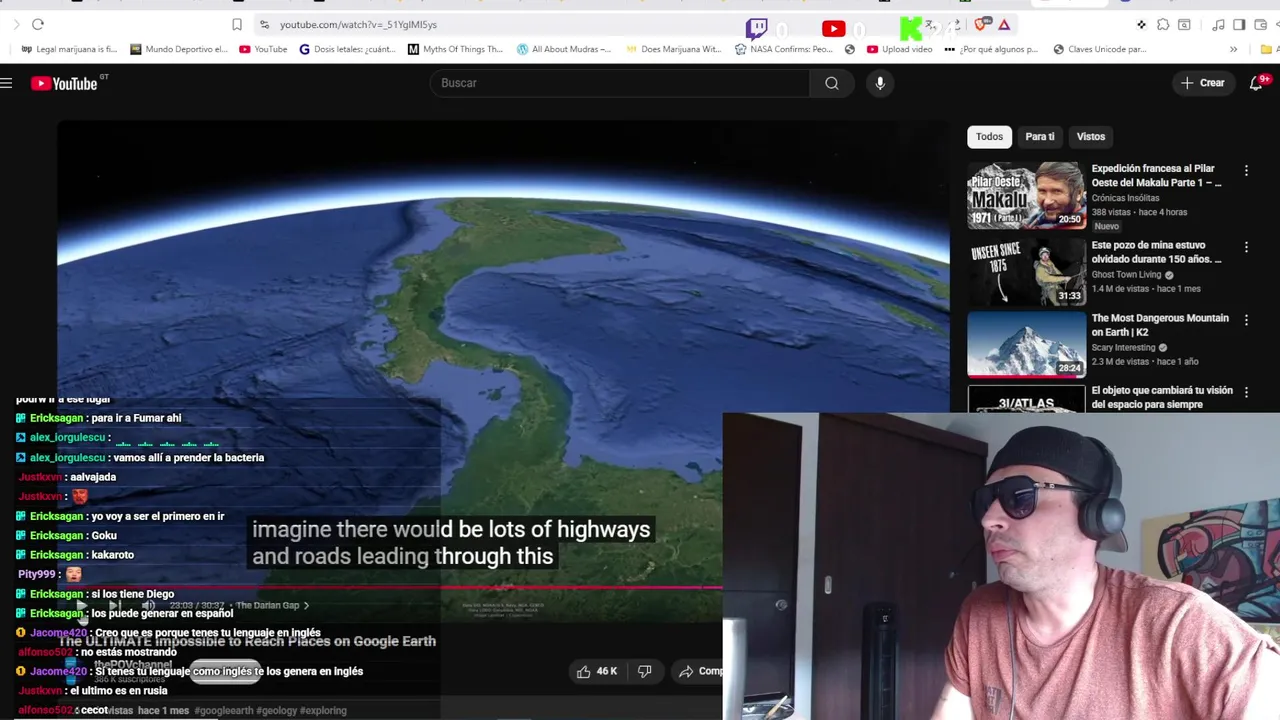Seek the video on the red progress bar
The height and width of the screenshot is (720, 1280).
pos(390,588)
